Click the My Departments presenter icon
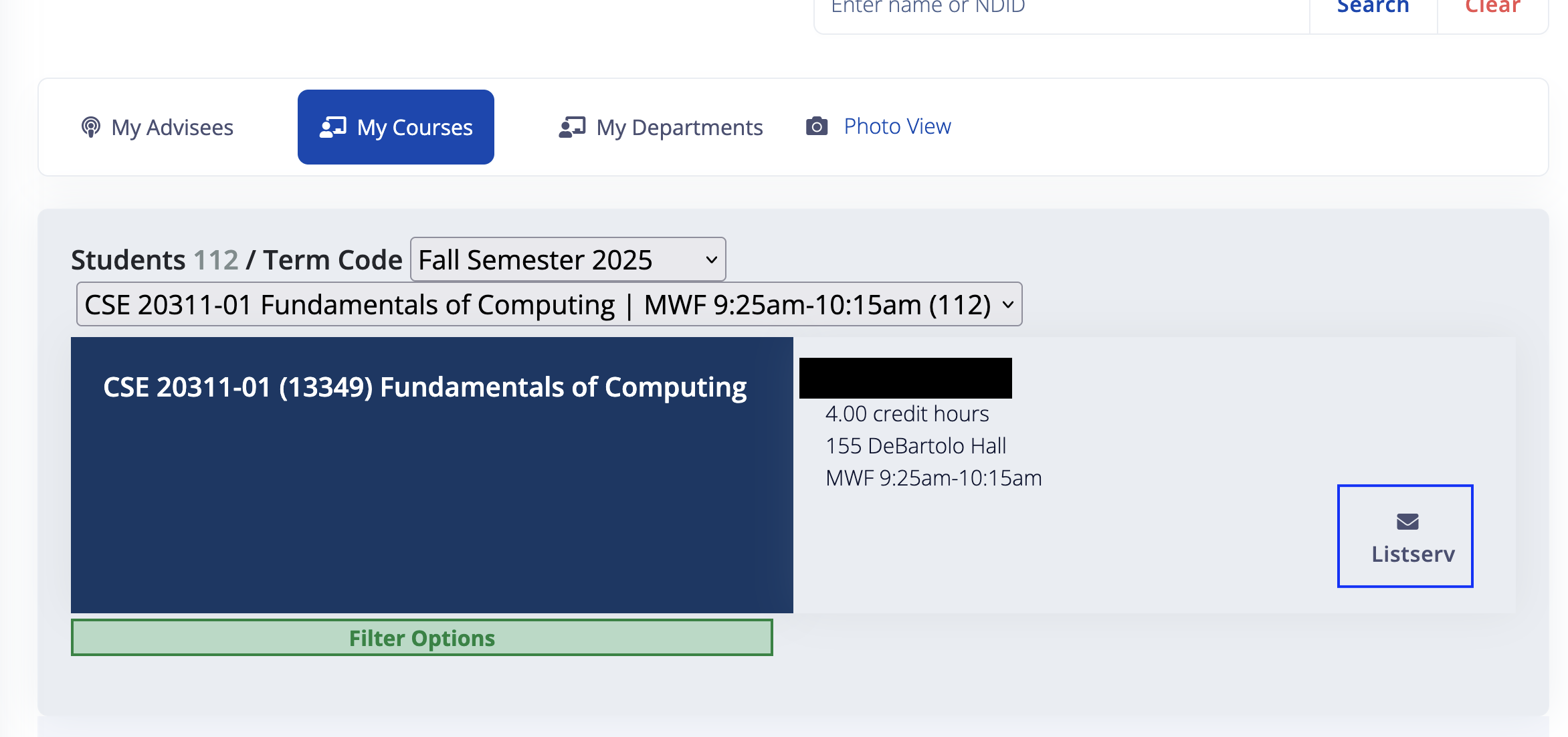This screenshot has height=737, width=1568. click(x=573, y=126)
